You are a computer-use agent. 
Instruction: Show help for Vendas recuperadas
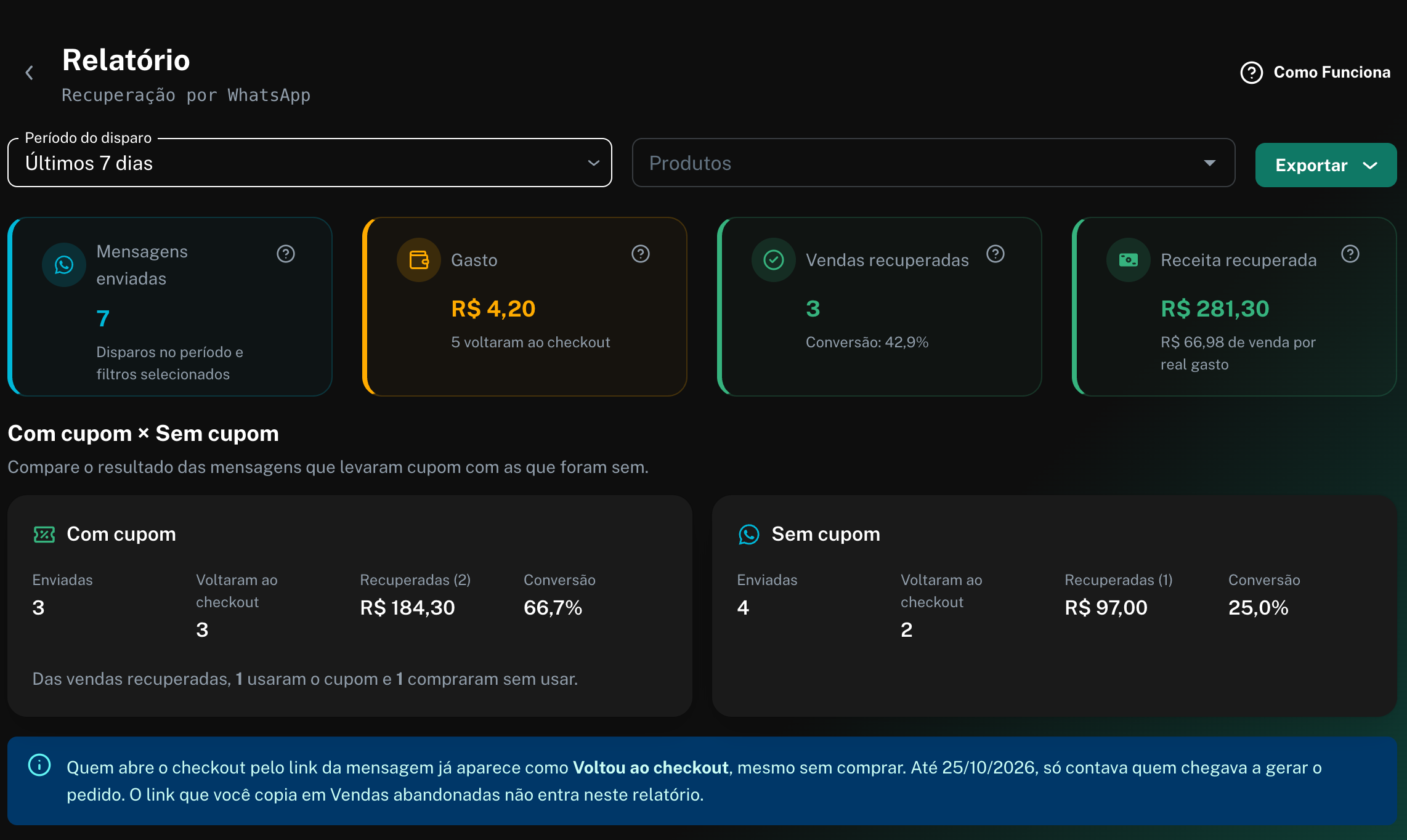(x=995, y=254)
